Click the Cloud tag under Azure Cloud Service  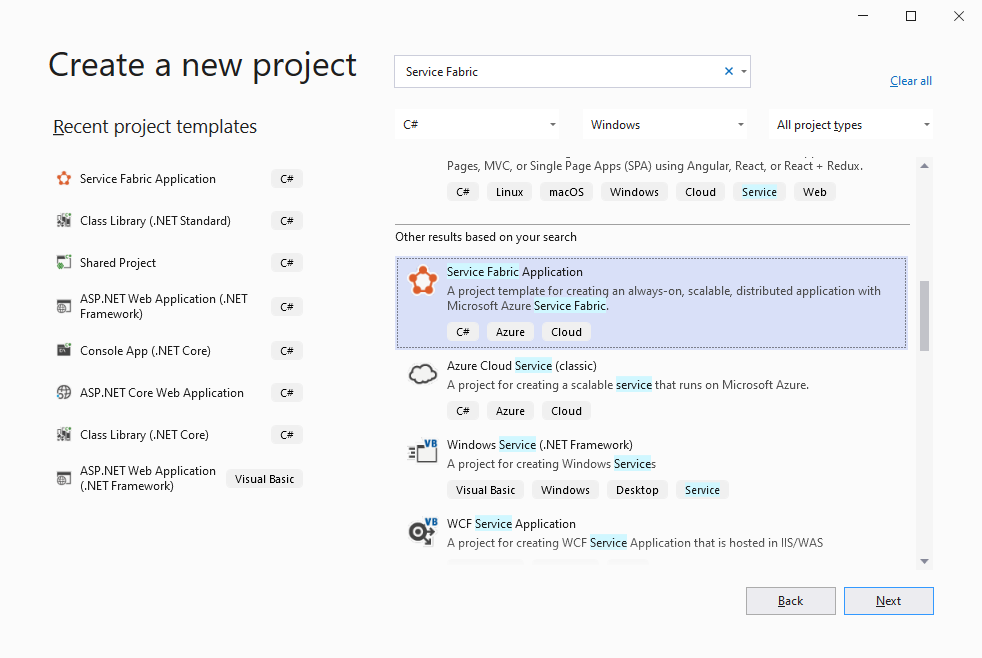[566, 411]
